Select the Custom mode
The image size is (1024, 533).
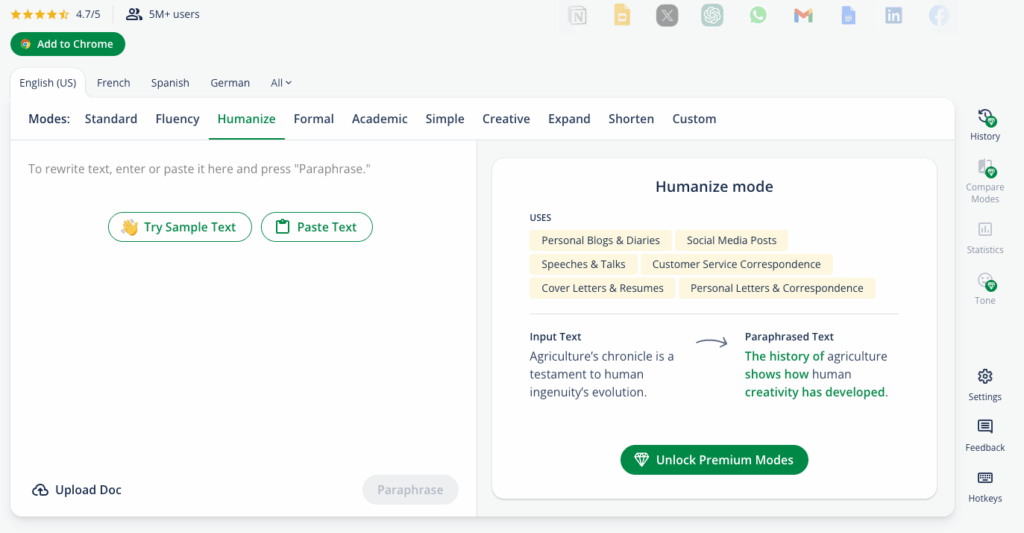pyautogui.click(x=694, y=119)
